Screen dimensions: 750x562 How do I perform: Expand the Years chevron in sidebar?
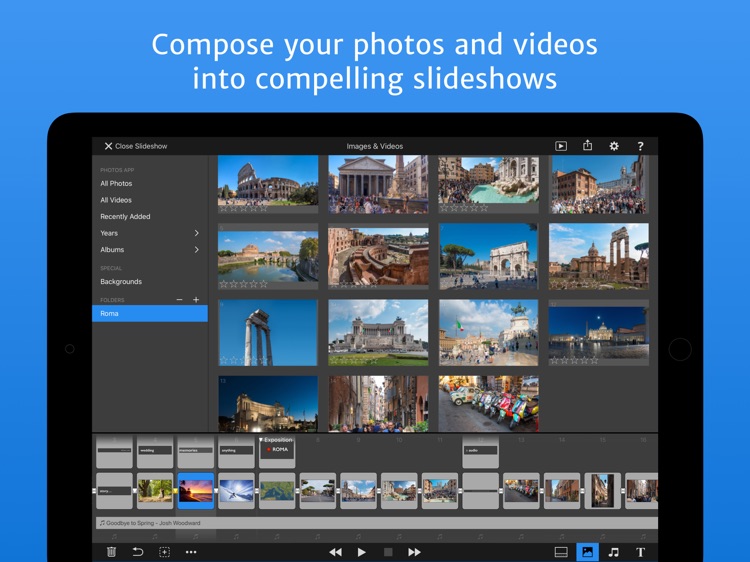197,233
